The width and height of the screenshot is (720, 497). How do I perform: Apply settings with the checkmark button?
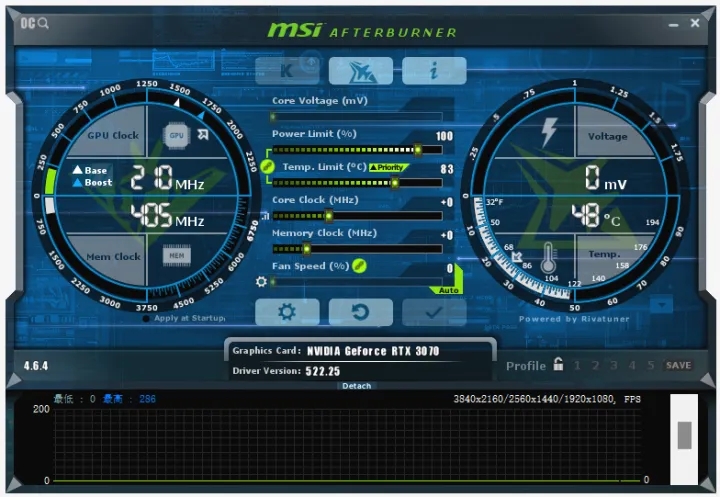point(434,312)
